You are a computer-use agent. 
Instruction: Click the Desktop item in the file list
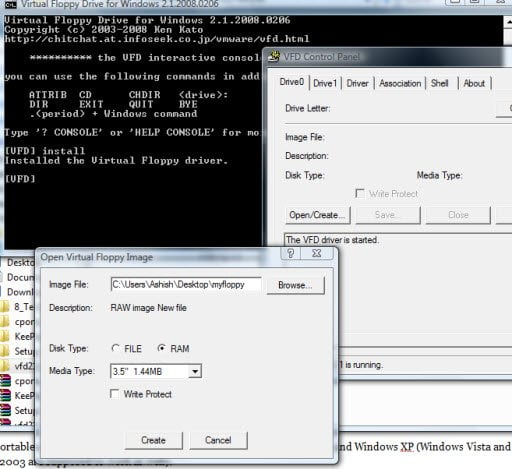click(20, 263)
